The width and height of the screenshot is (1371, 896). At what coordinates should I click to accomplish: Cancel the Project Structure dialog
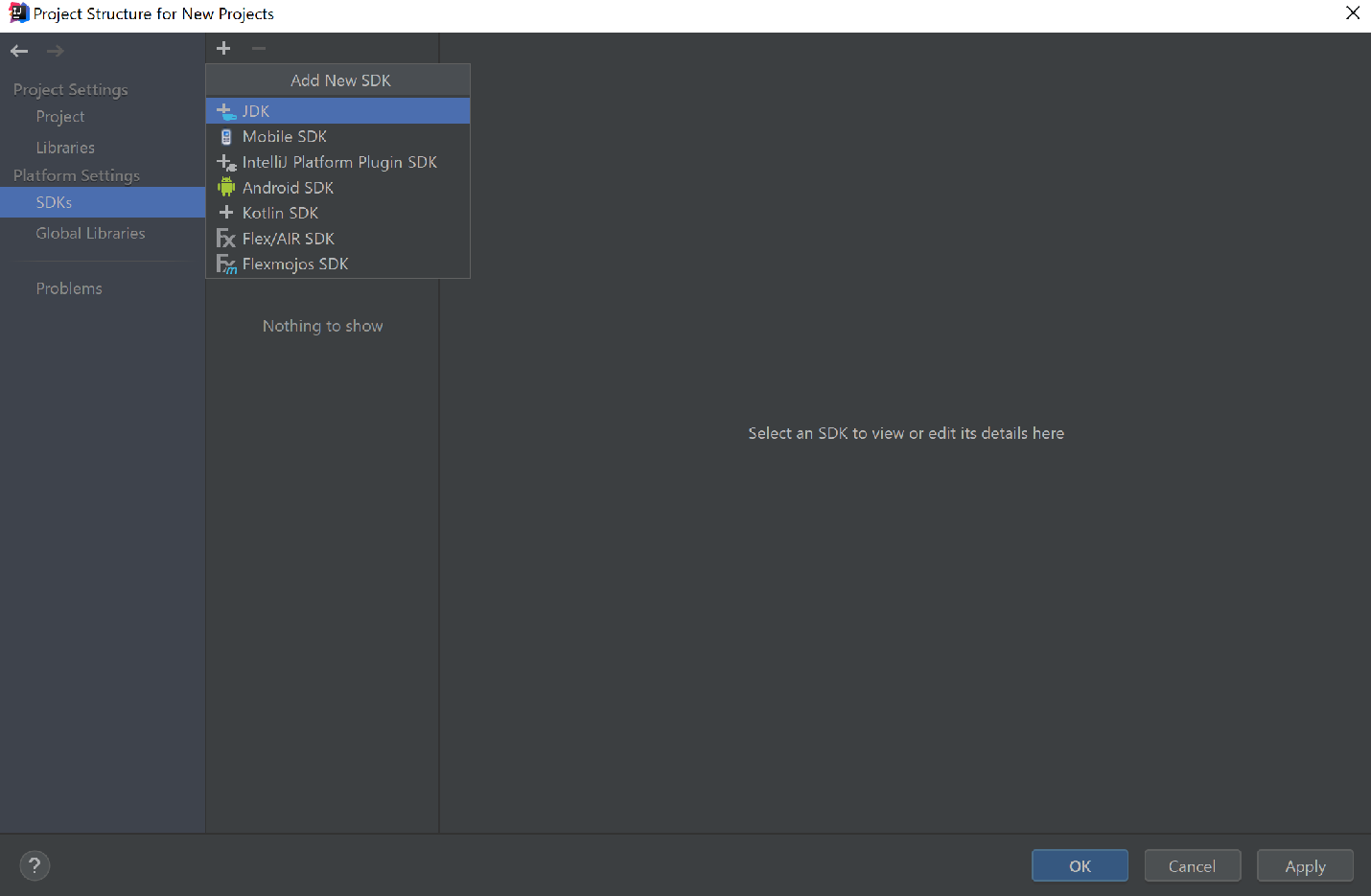click(x=1193, y=865)
